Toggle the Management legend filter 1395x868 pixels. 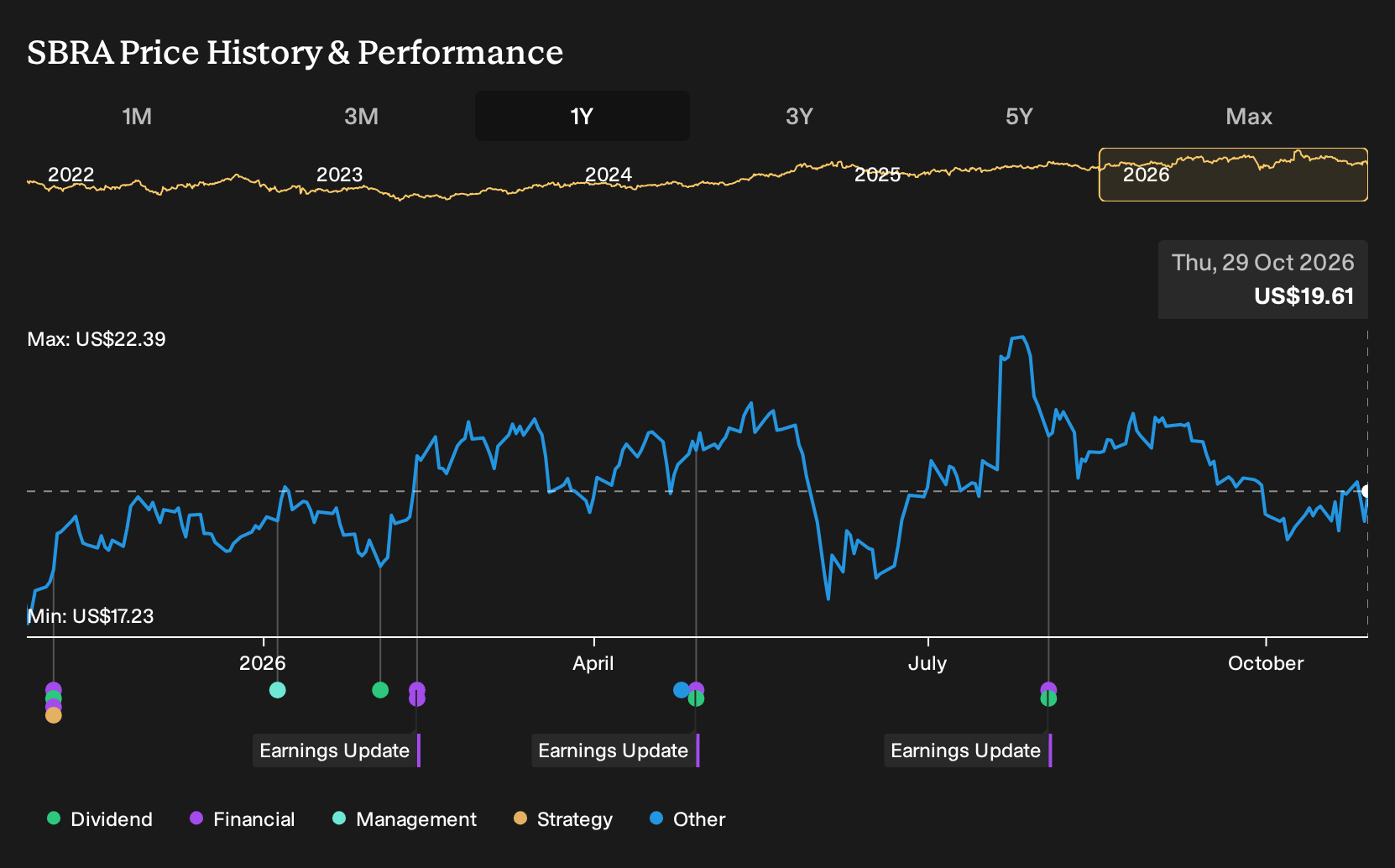click(x=405, y=819)
